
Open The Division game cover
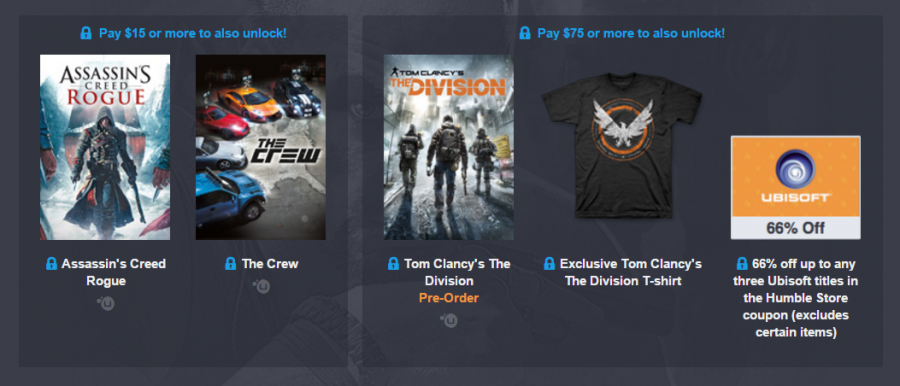(449, 147)
